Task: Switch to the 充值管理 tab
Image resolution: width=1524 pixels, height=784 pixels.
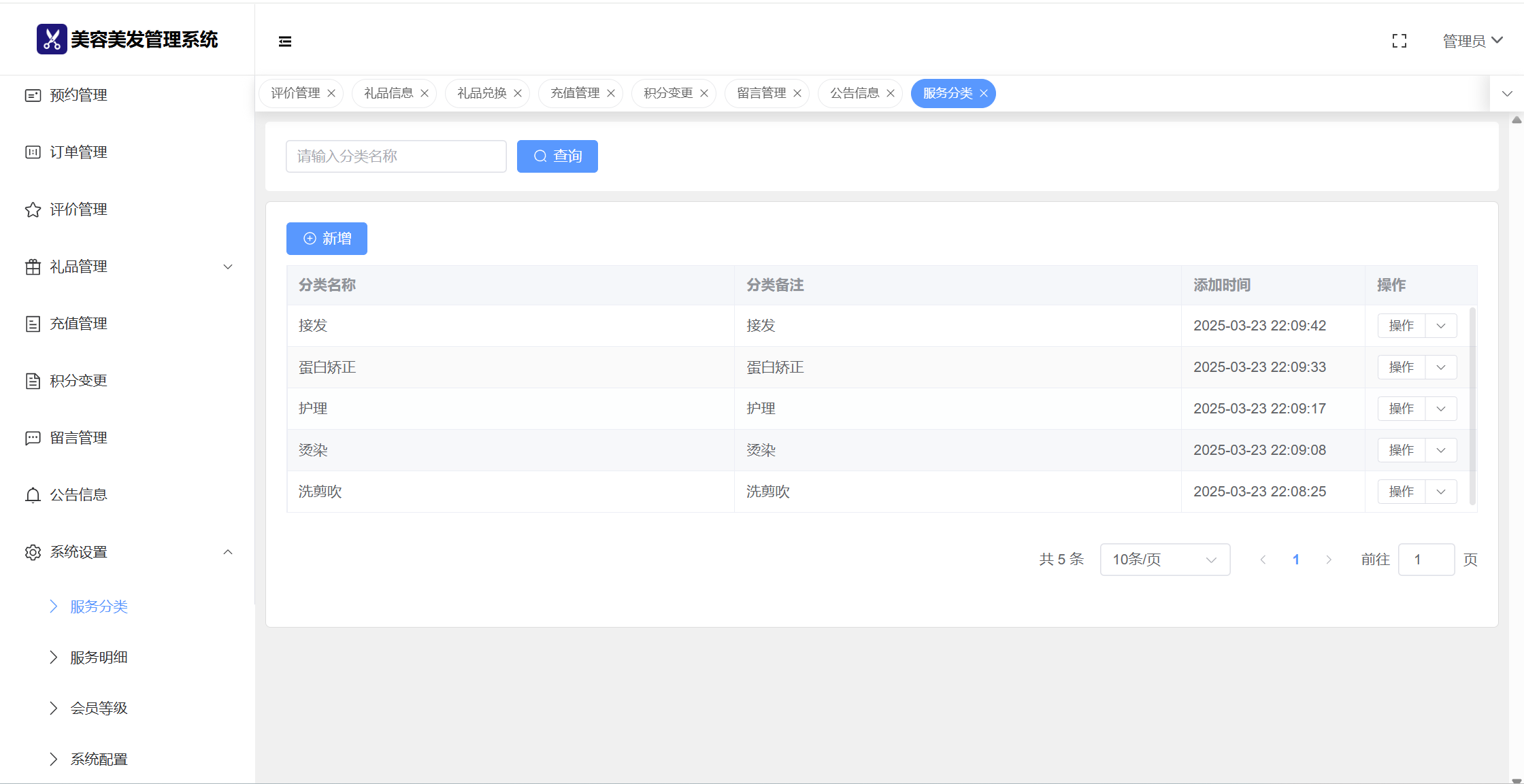Action: click(575, 93)
